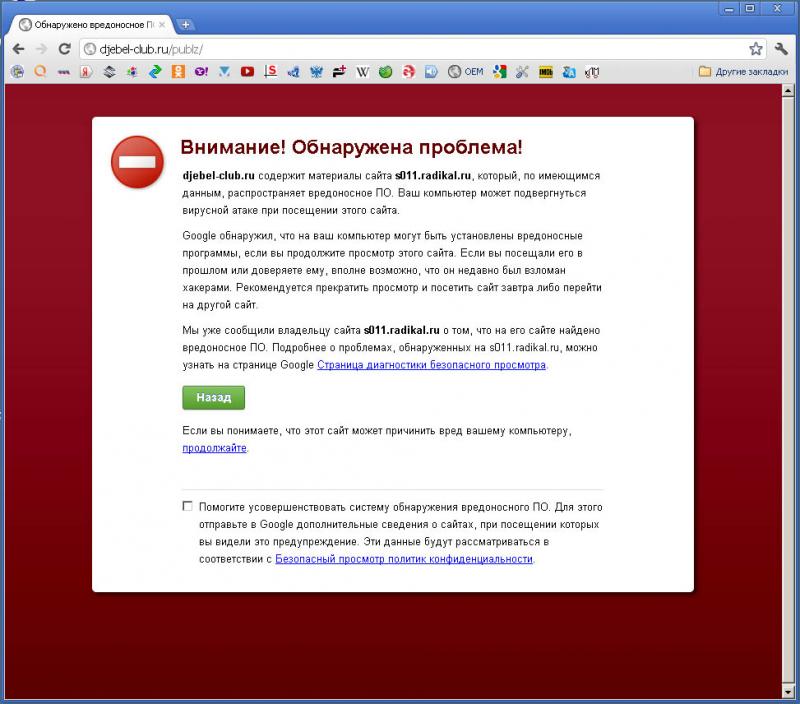The height and width of the screenshot is (704, 800).
Task: Click the Внимание! Обнаружена проблема! heading
Action: (351, 147)
